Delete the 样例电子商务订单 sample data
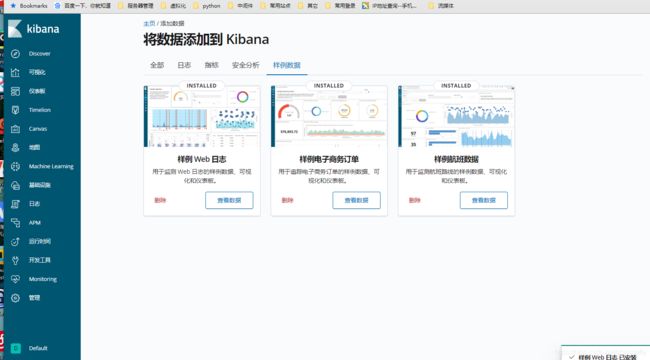The width and height of the screenshot is (650, 360). [287, 200]
